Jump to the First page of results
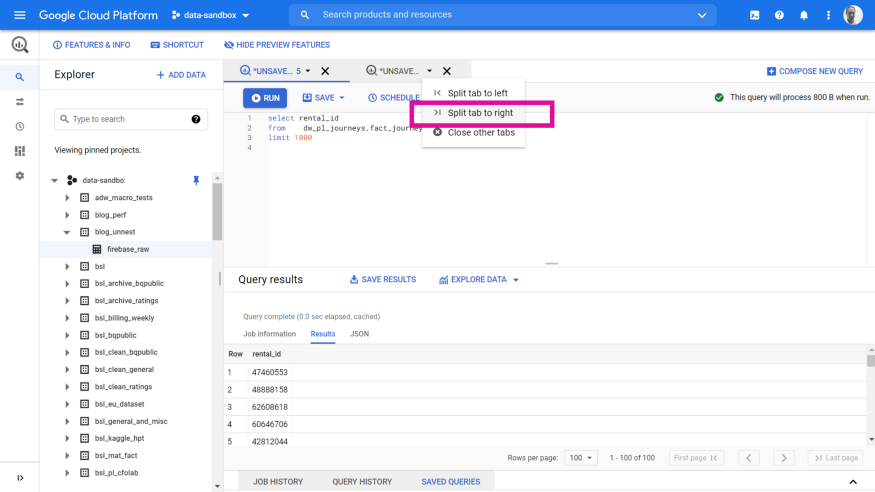This screenshot has width=875, height=492. (696, 458)
